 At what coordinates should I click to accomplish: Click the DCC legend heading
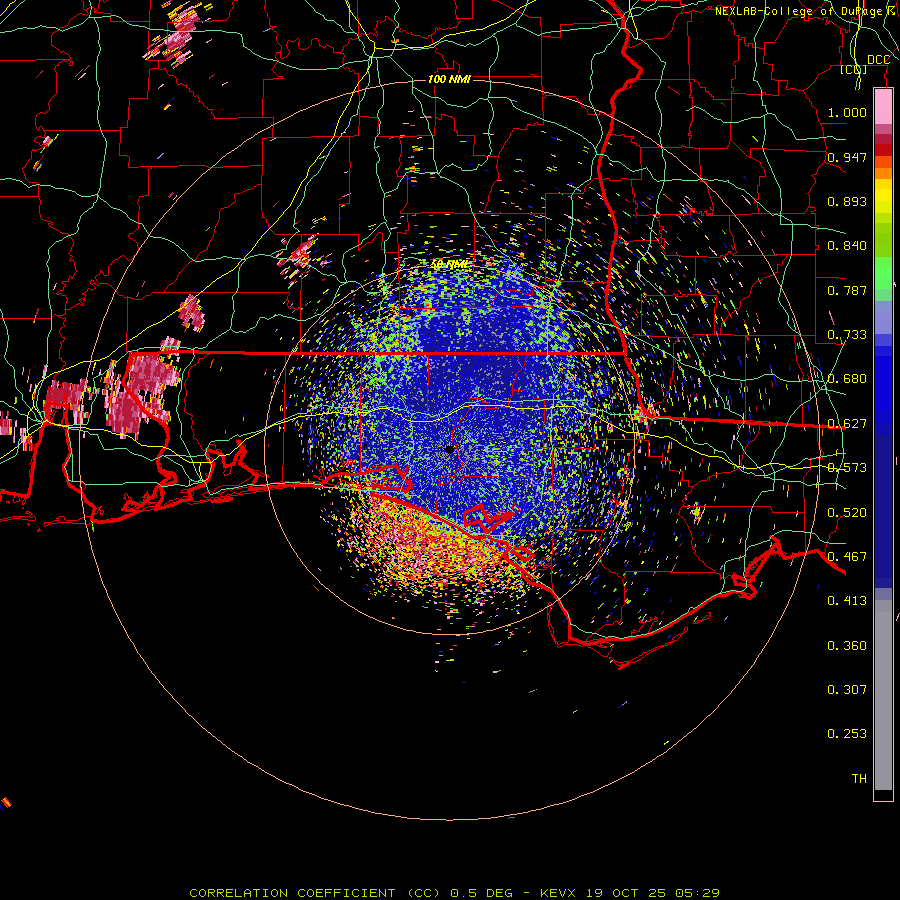point(878,60)
